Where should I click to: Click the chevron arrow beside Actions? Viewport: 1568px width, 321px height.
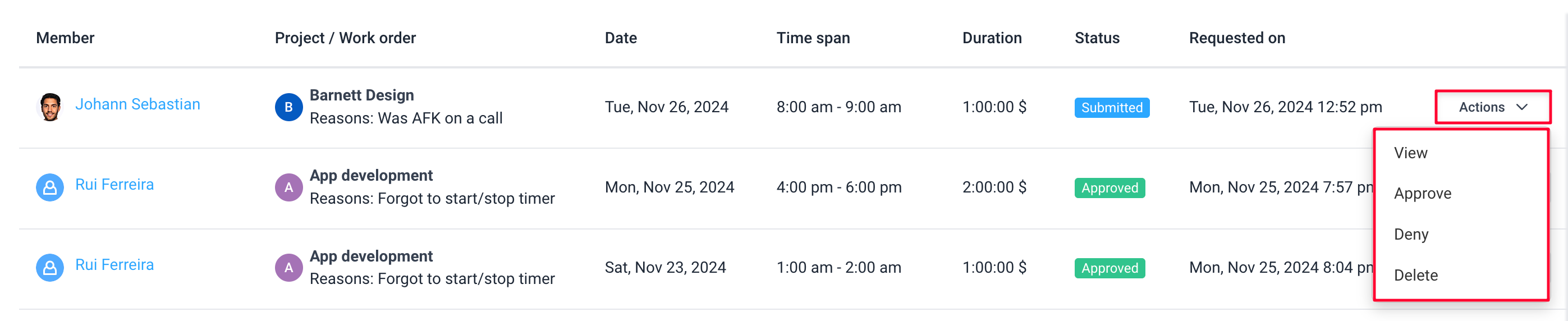coord(1523,107)
